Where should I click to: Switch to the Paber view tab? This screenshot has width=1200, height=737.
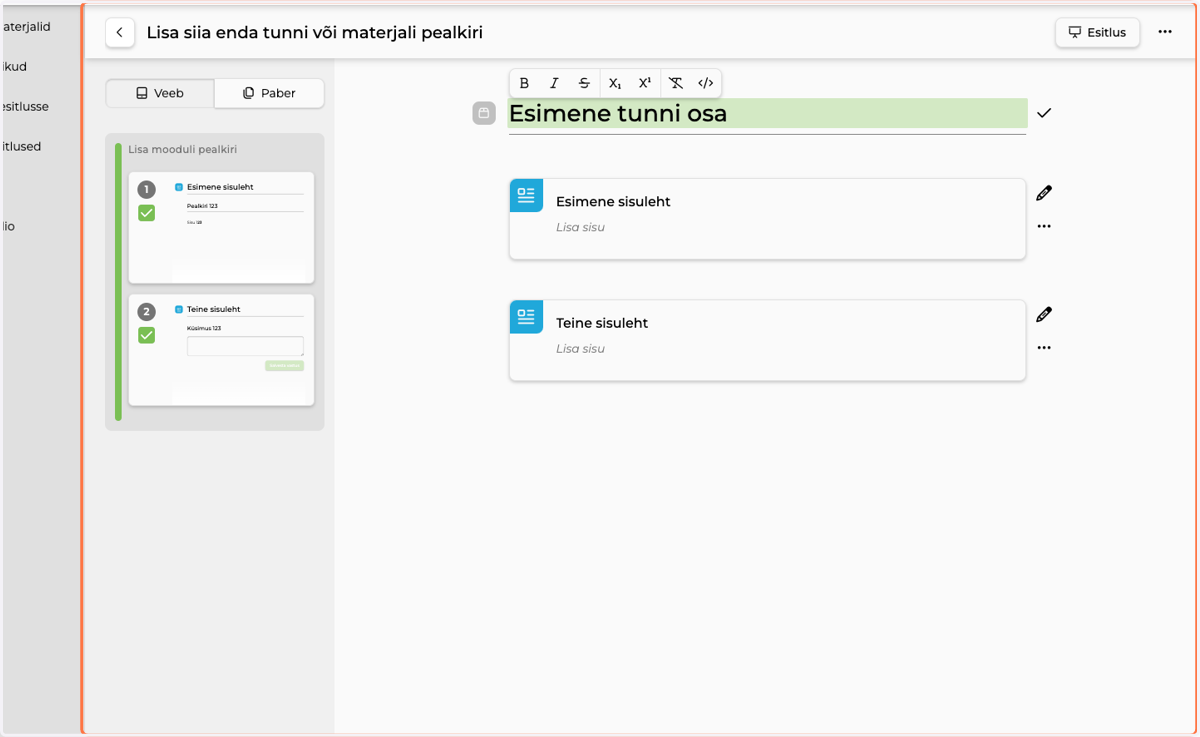click(269, 93)
